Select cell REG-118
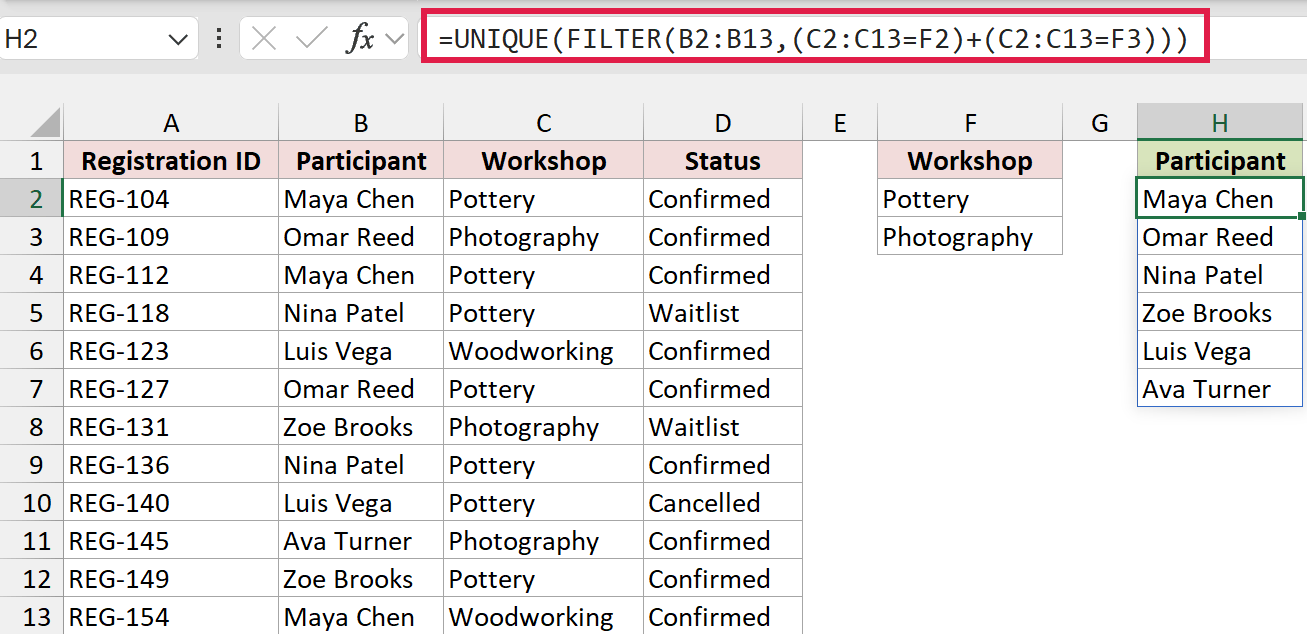 pyautogui.click(x=171, y=313)
